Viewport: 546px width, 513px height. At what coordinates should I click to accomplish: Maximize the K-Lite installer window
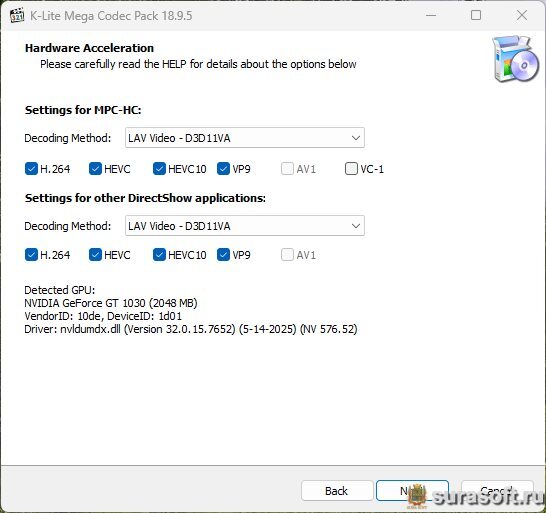[x=476, y=15]
